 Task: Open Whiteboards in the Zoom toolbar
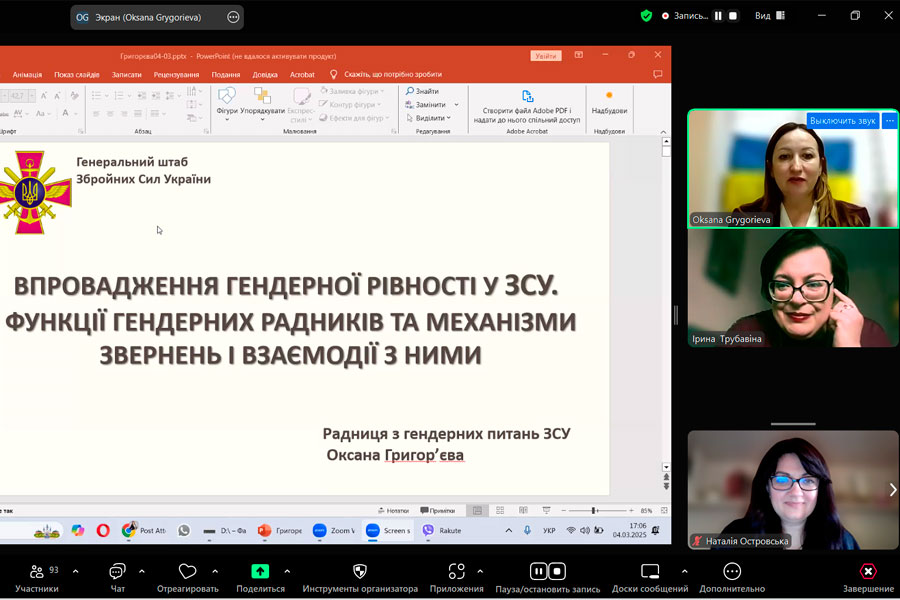point(650,573)
